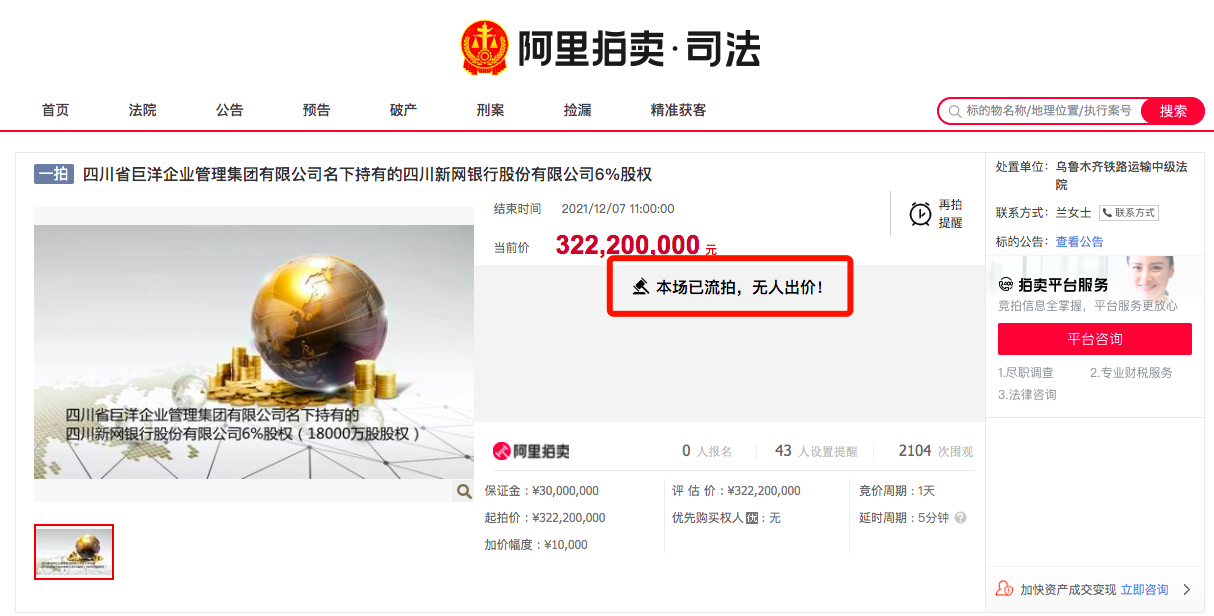Click the phone 联系方式 icon button
Viewport: 1214px width, 616px height.
[1129, 213]
